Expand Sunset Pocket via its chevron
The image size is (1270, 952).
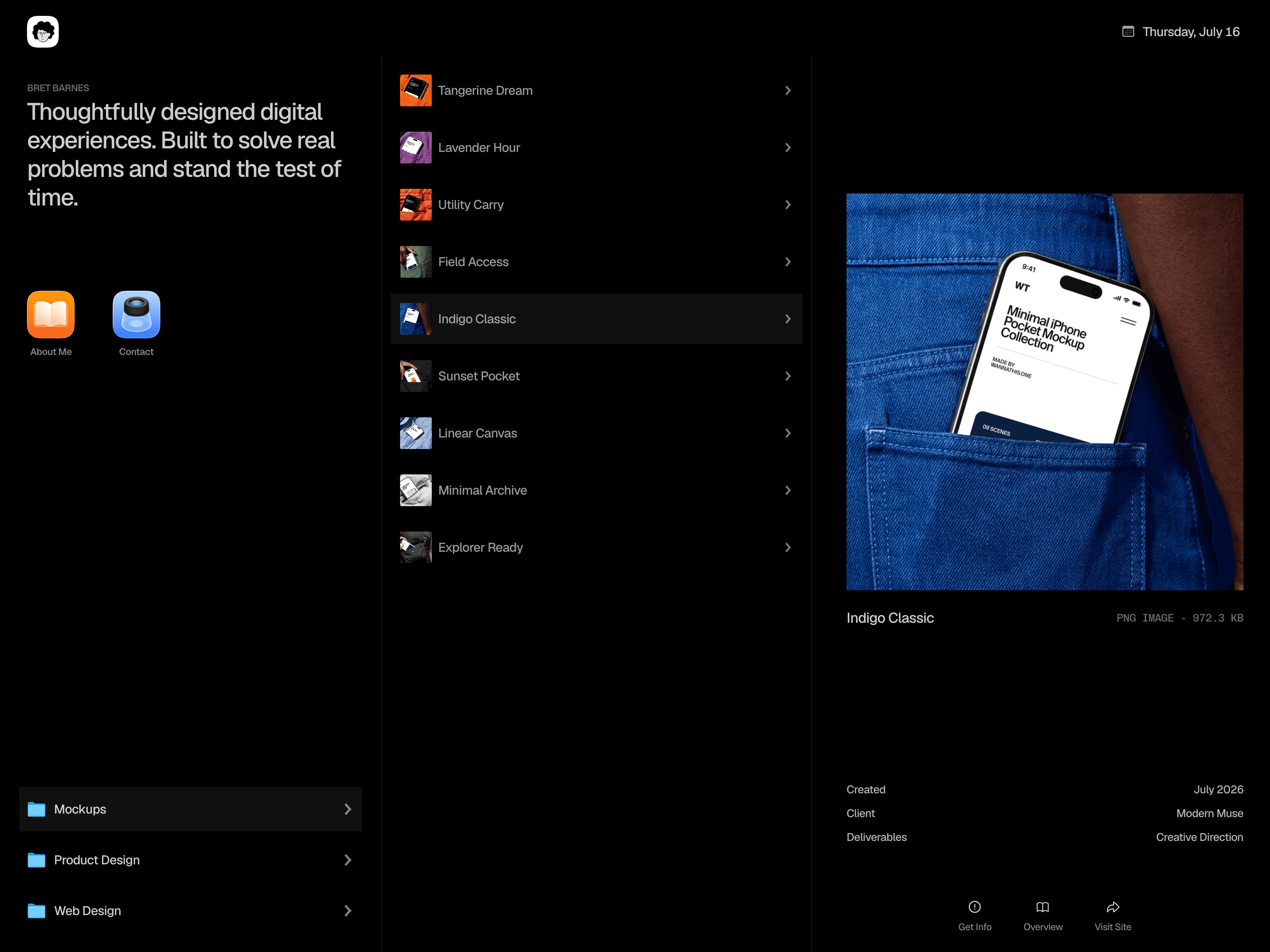pos(788,376)
